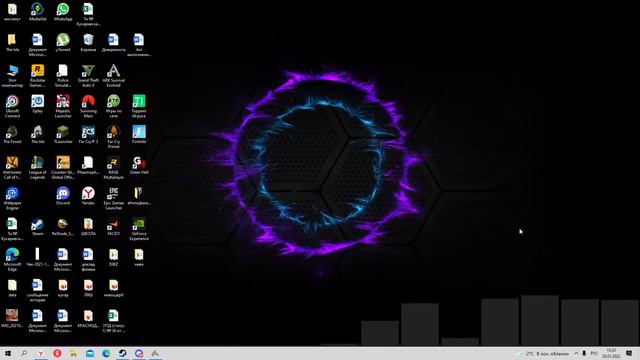Select the Grand Theft Auto V shortcut
The image size is (640, 360).
coord(88,76)
